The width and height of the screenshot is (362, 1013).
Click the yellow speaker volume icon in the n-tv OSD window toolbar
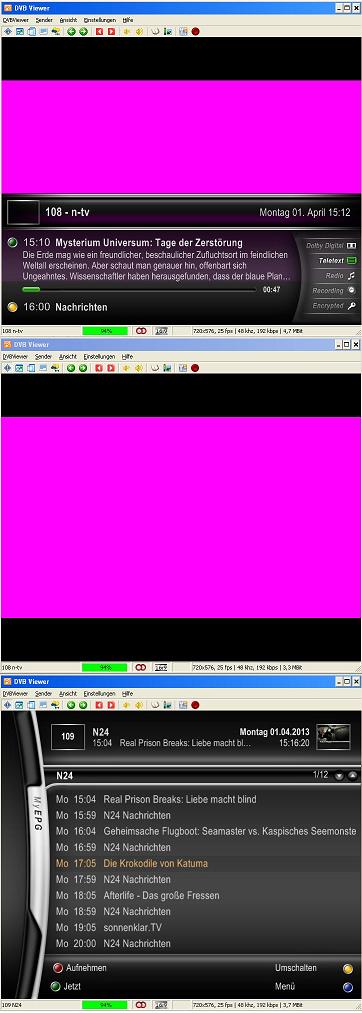pyautogui.click(x=139, y=30)
